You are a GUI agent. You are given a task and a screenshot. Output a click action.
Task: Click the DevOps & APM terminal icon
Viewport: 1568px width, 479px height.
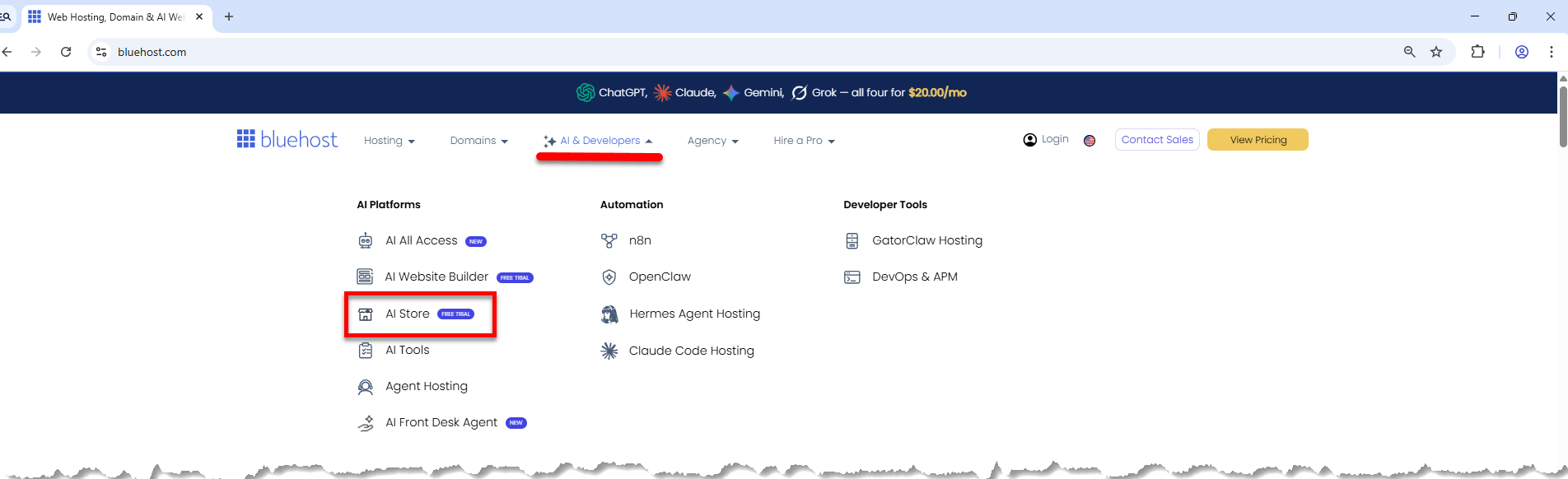[852, 277]
